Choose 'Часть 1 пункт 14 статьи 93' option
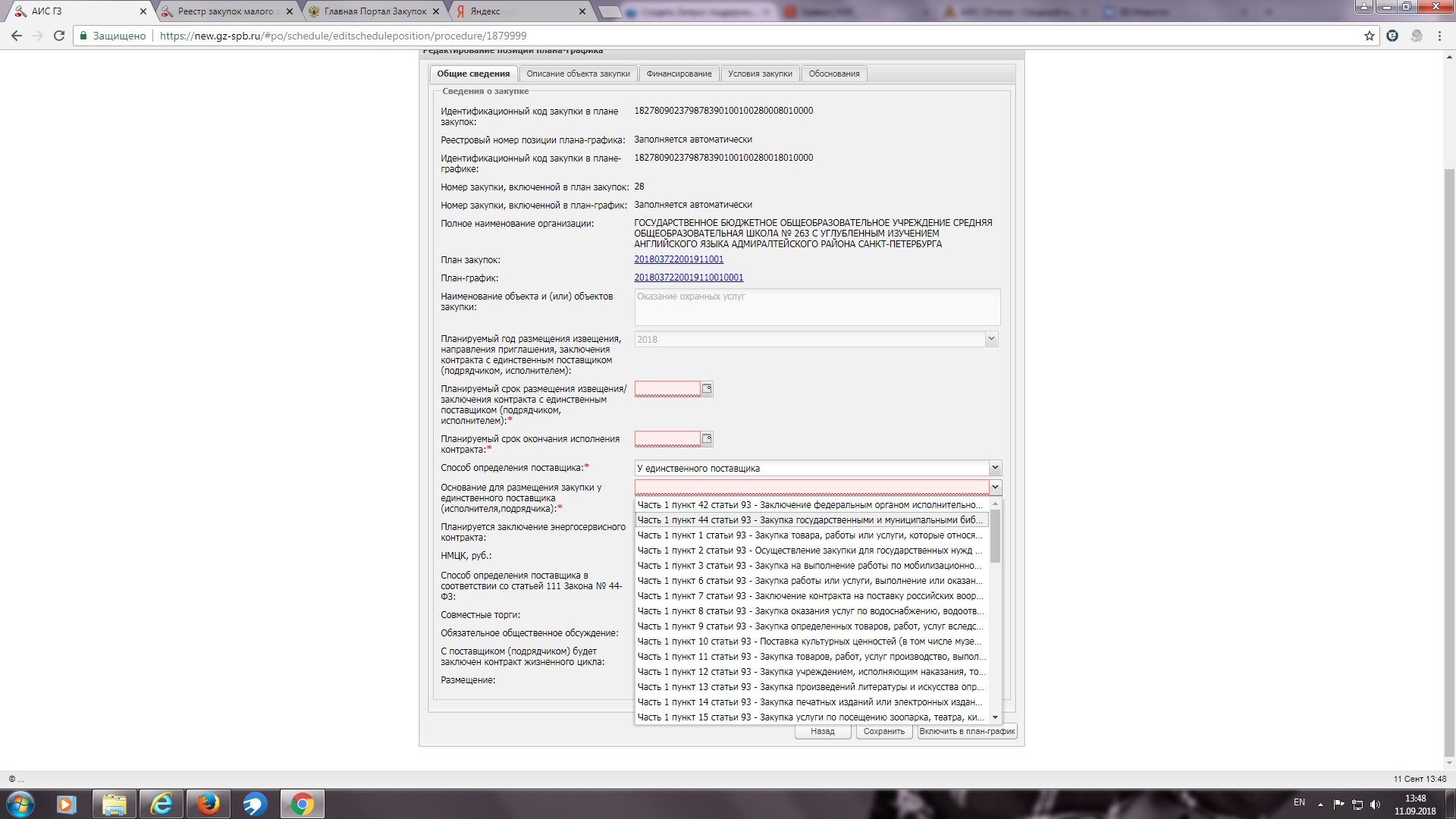This screenshot has height=819, width=1456. (x=809, y=702)
